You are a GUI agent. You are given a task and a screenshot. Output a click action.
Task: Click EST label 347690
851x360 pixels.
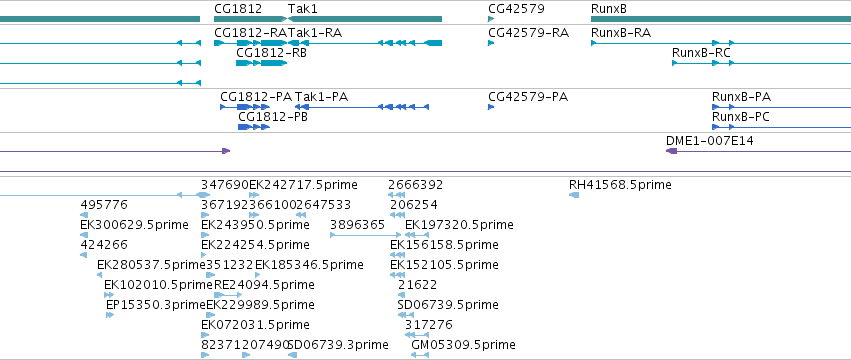225,185
